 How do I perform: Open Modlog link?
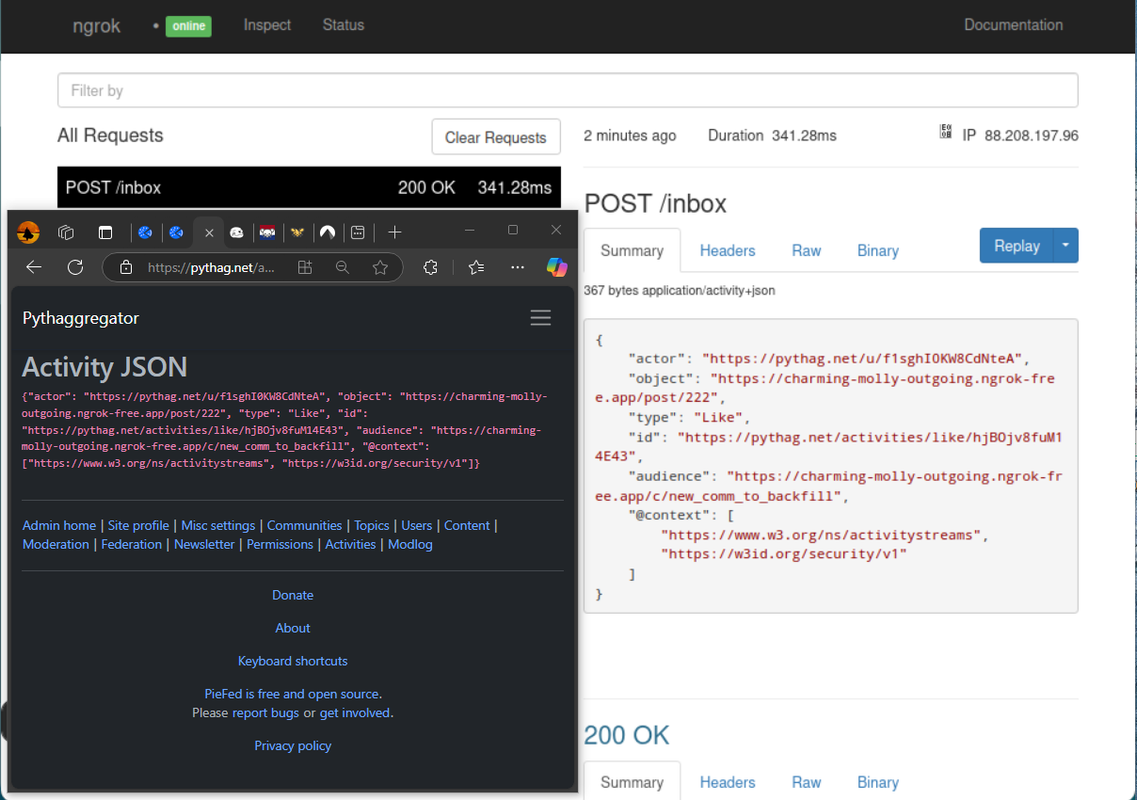[x=410, y=544]
